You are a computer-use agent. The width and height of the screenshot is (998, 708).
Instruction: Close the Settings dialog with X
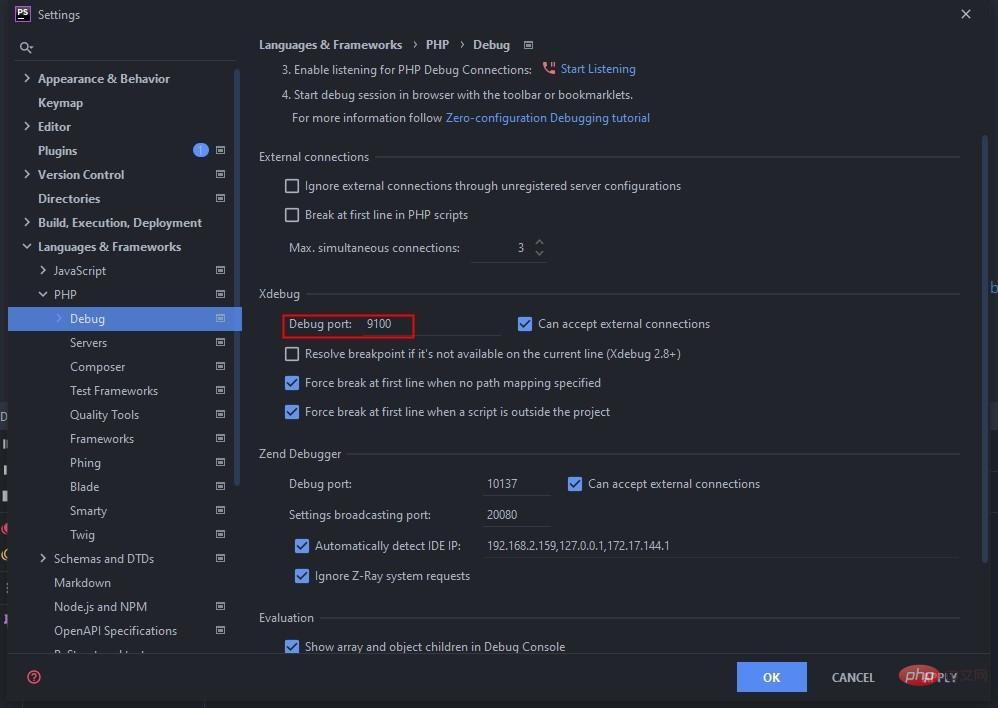[x=966, y=14]
